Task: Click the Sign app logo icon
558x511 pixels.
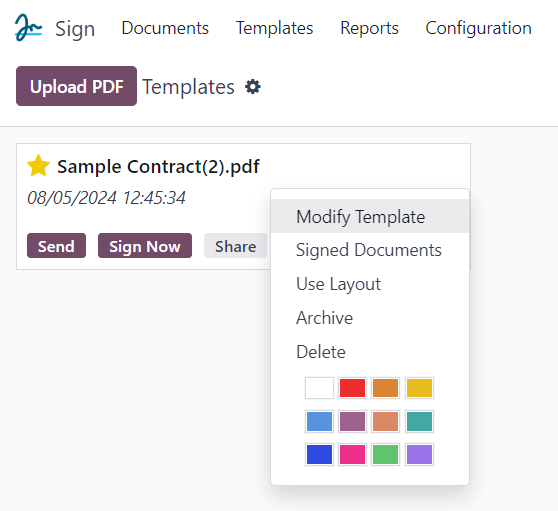Action: tap(28, 28)
